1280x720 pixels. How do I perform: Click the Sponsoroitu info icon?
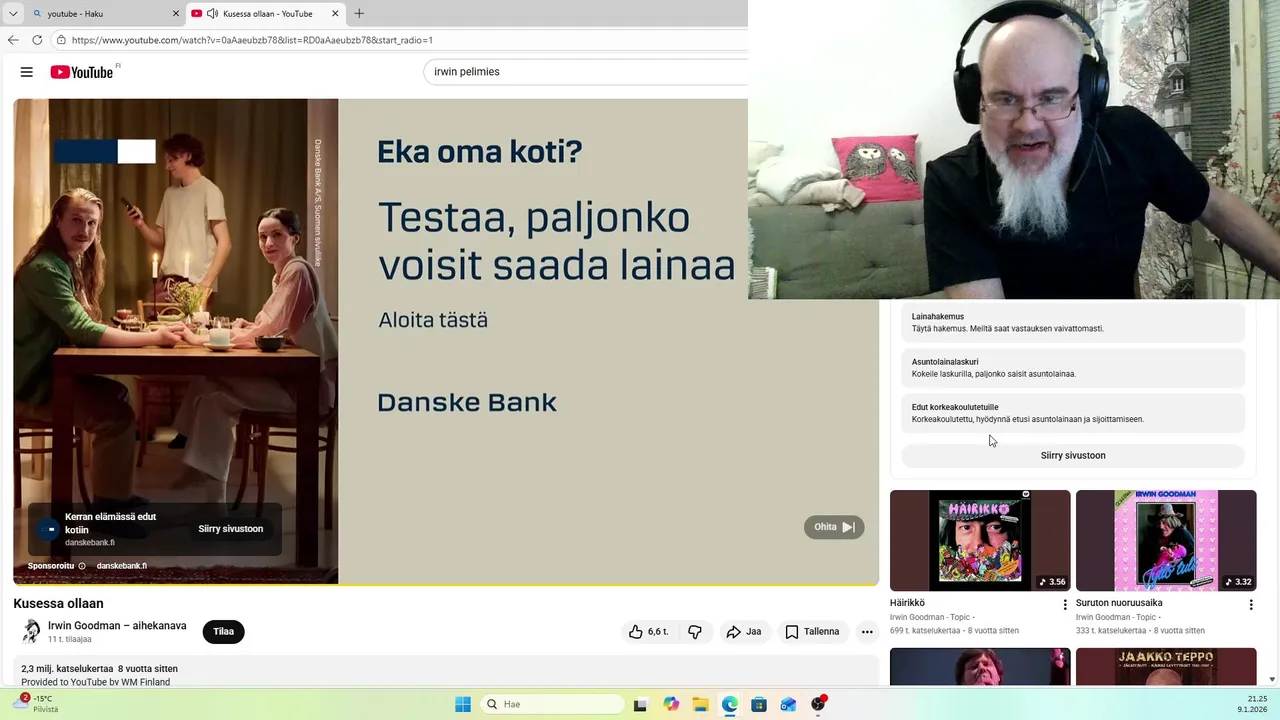click(82, 566)
